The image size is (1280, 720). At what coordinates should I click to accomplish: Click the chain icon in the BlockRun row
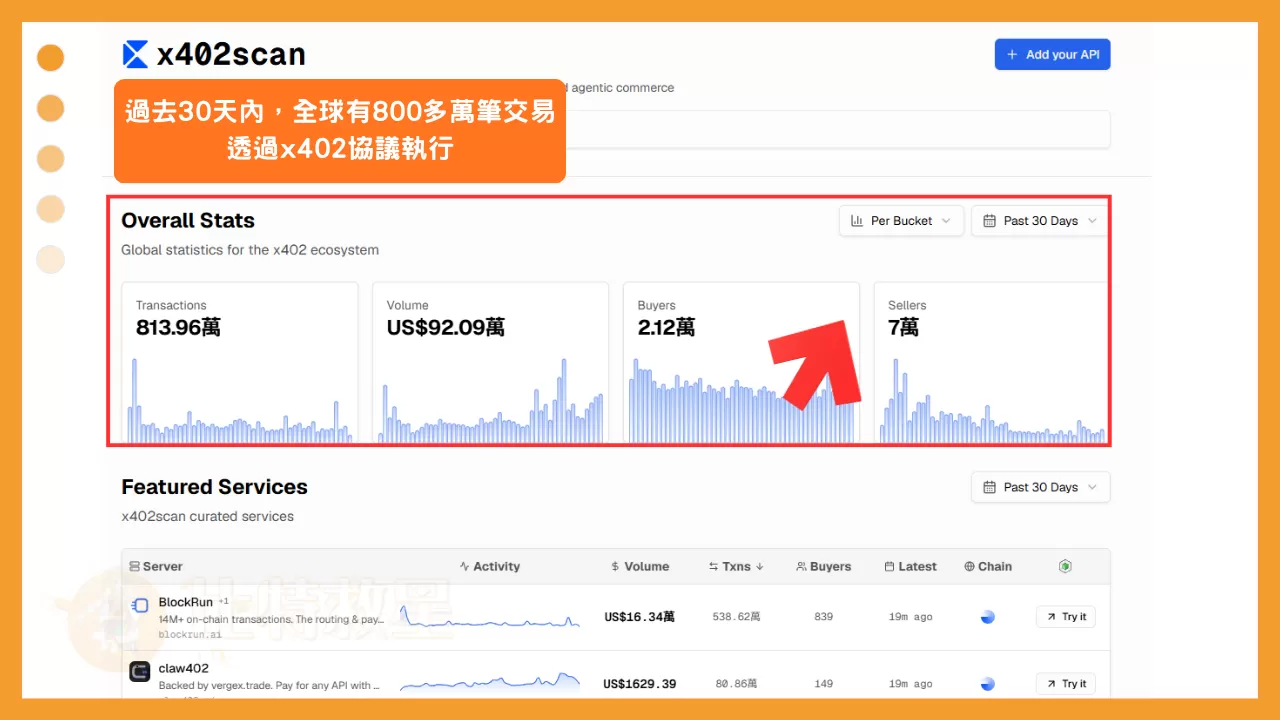point(988,617)
